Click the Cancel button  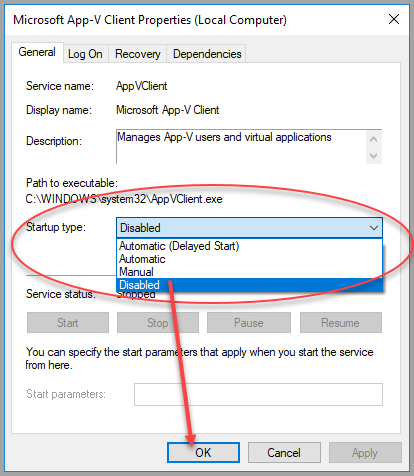284,453
